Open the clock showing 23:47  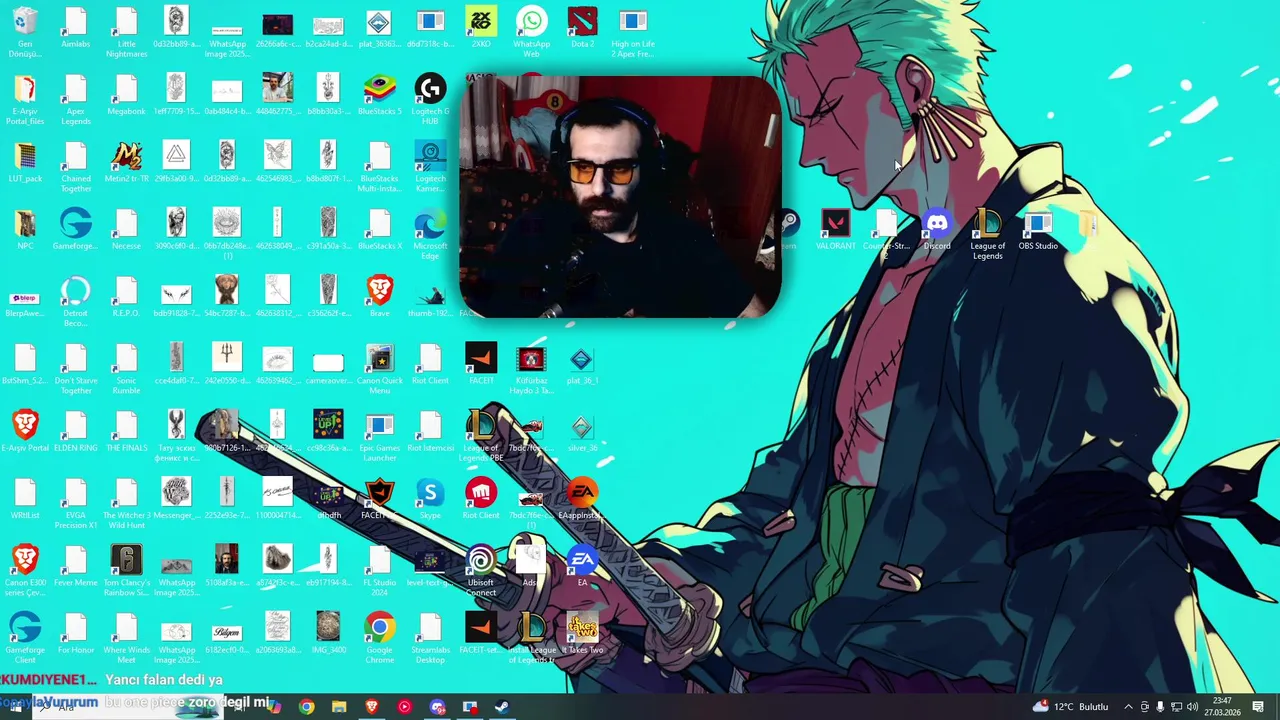pos(1222,707)
